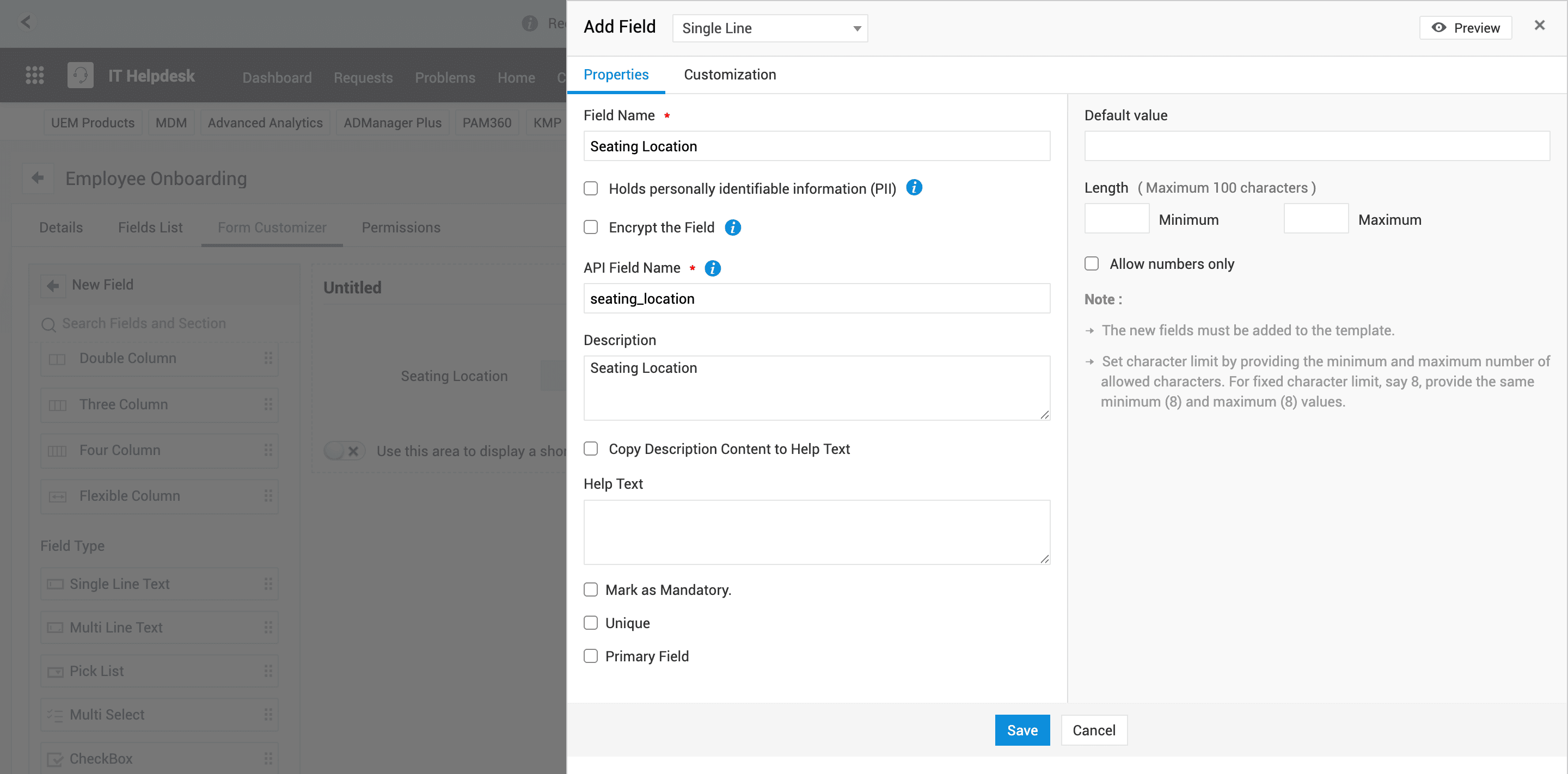Check the Allow numbers only option
The width and height of the screenshot is (1568, 774).
pyautogui.click(x=1092, y=263)
